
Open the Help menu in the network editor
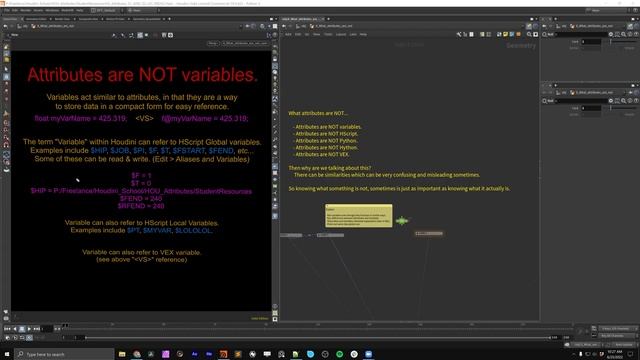363,35
